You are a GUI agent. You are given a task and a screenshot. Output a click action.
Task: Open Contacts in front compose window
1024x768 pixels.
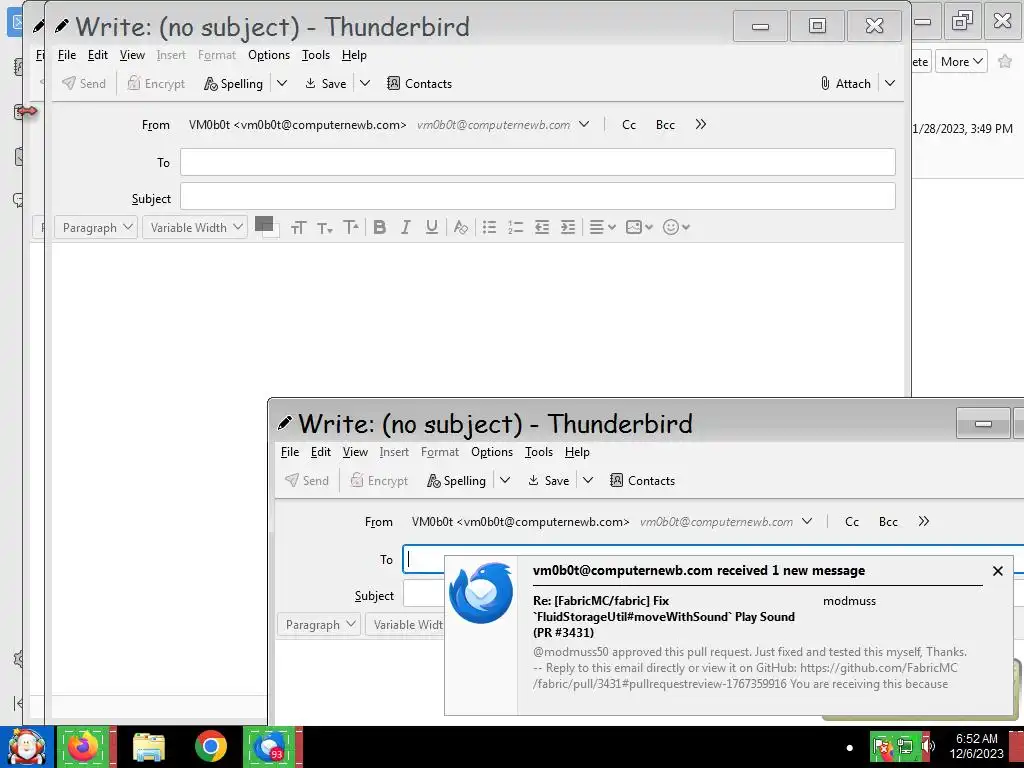pos(643,481)
